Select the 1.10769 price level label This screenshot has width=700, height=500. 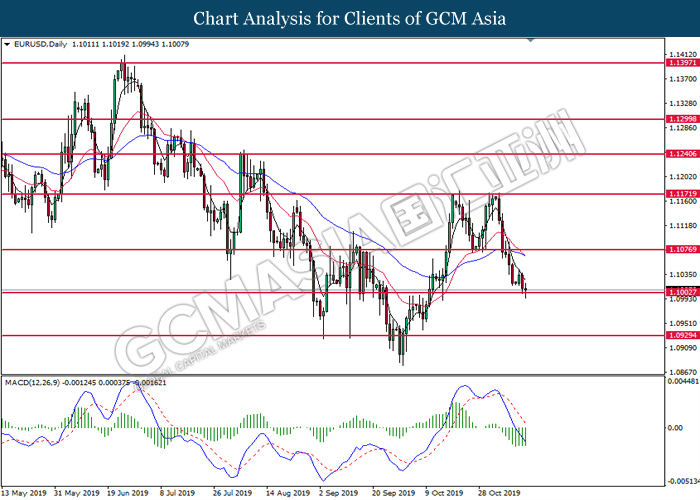coord(683,250)
